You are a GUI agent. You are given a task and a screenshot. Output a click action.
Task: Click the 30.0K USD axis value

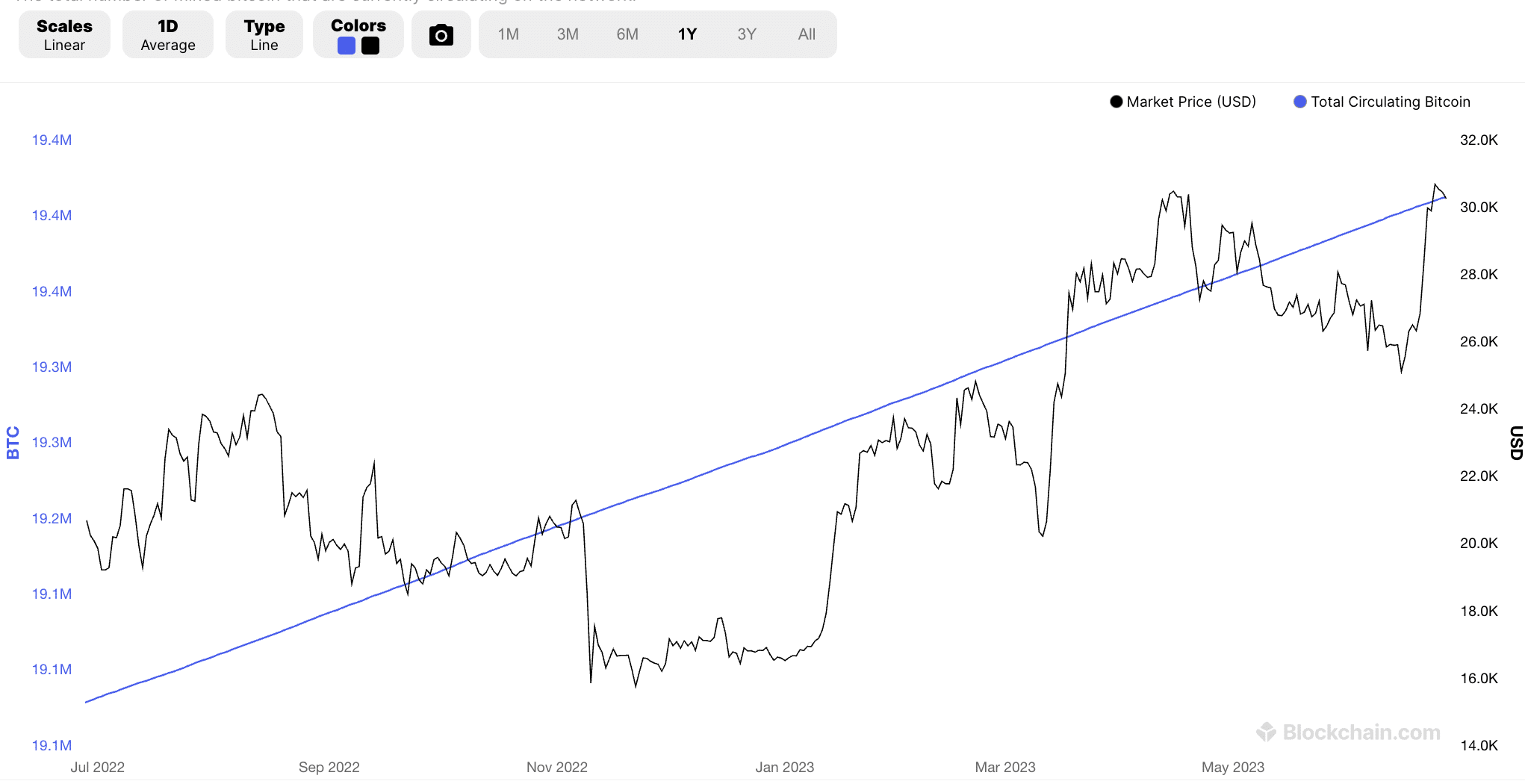[x=1479, y=207]
